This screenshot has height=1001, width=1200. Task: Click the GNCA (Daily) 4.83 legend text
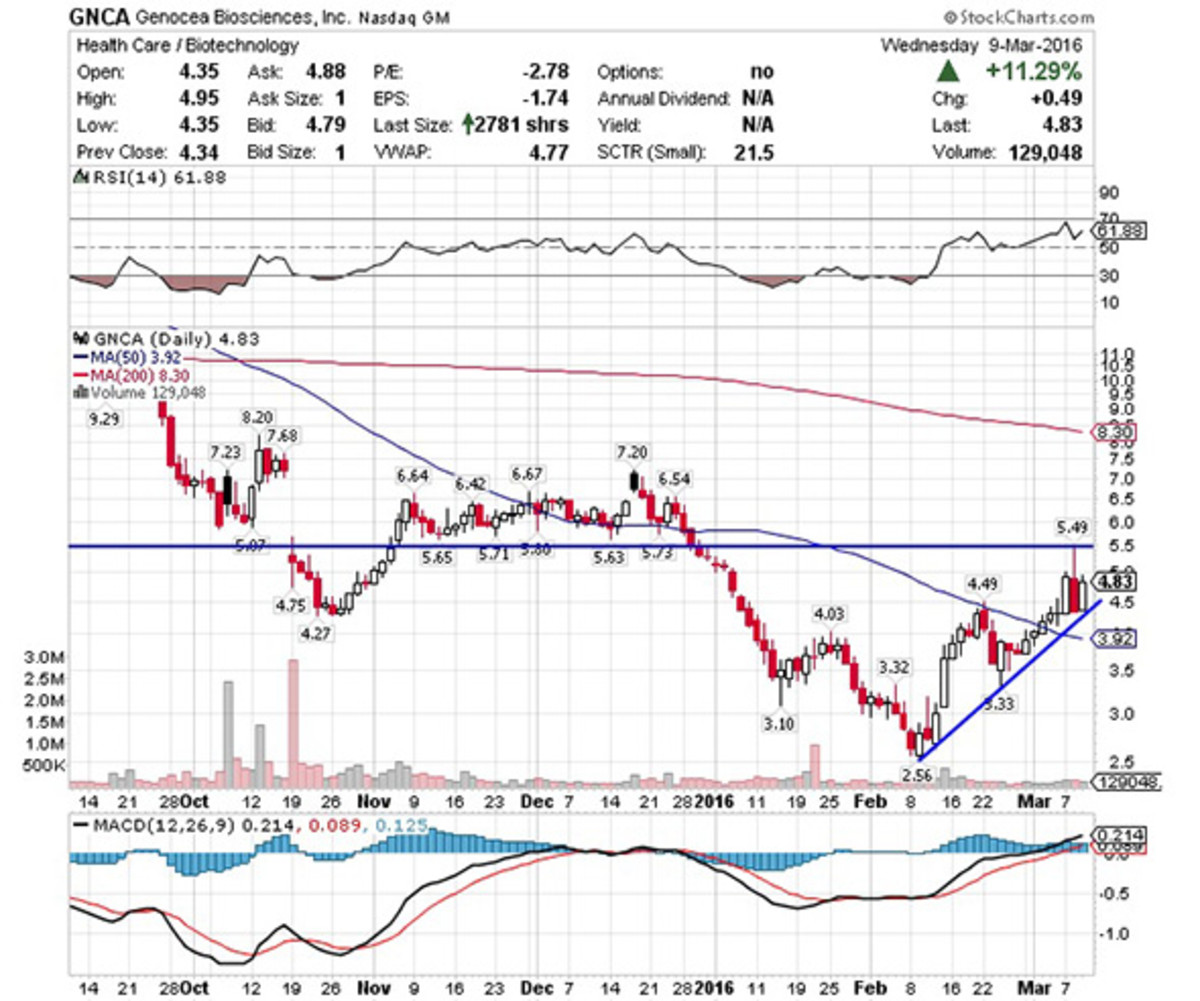coord(175,339)
